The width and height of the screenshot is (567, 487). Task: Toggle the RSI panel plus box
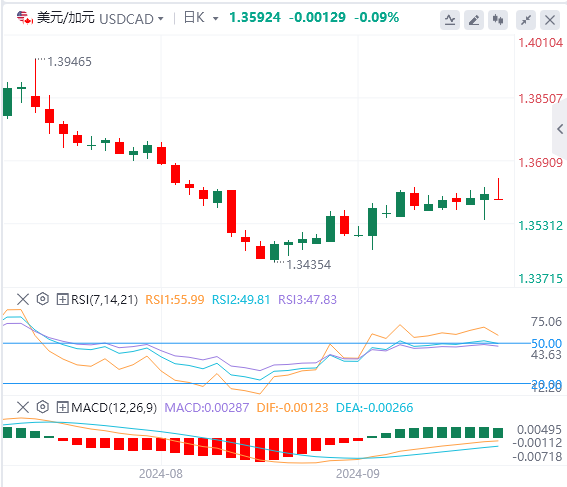click(63, 299)
